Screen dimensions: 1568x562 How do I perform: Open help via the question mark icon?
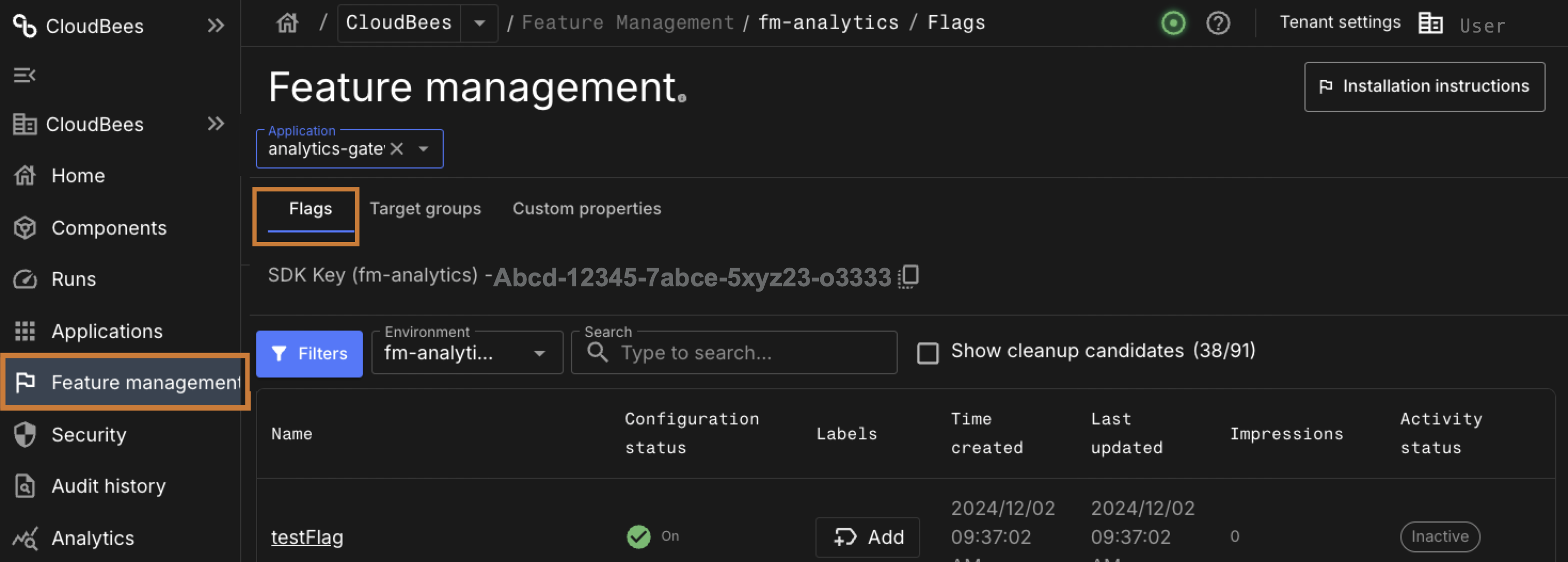[x=1218, y=23]
